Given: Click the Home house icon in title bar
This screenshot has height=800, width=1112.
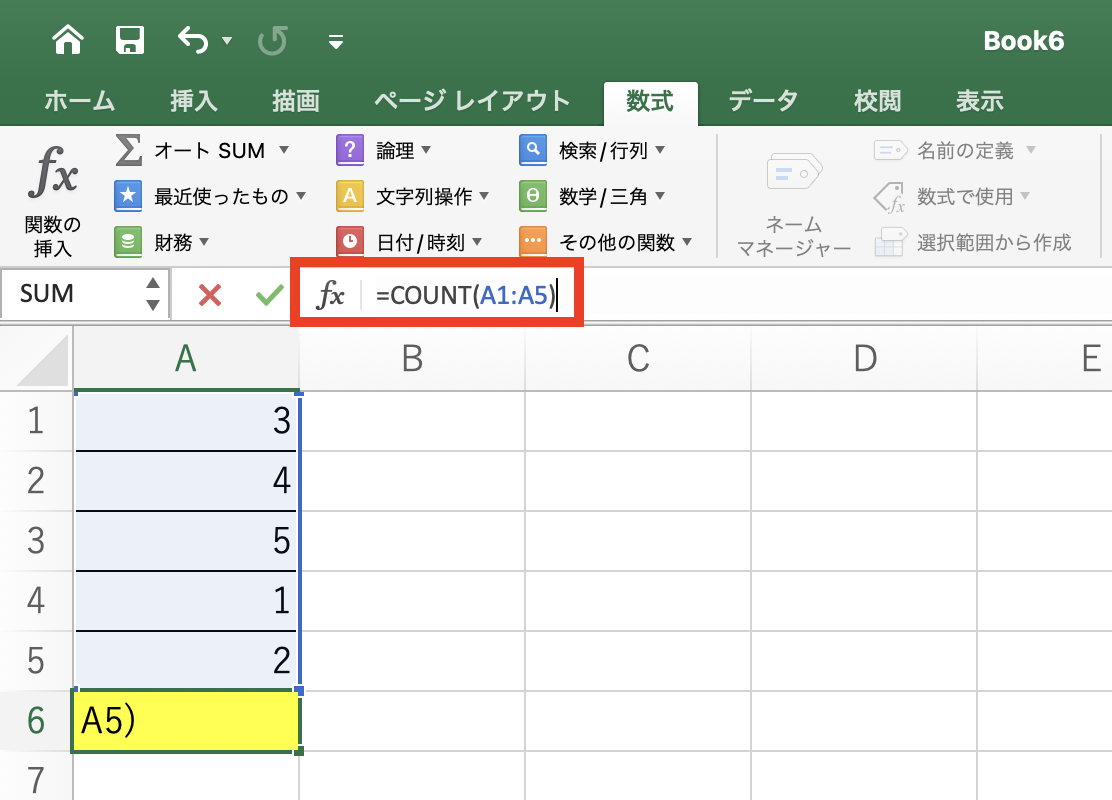Looking at the screenshot, I should [x=68, y=40].
